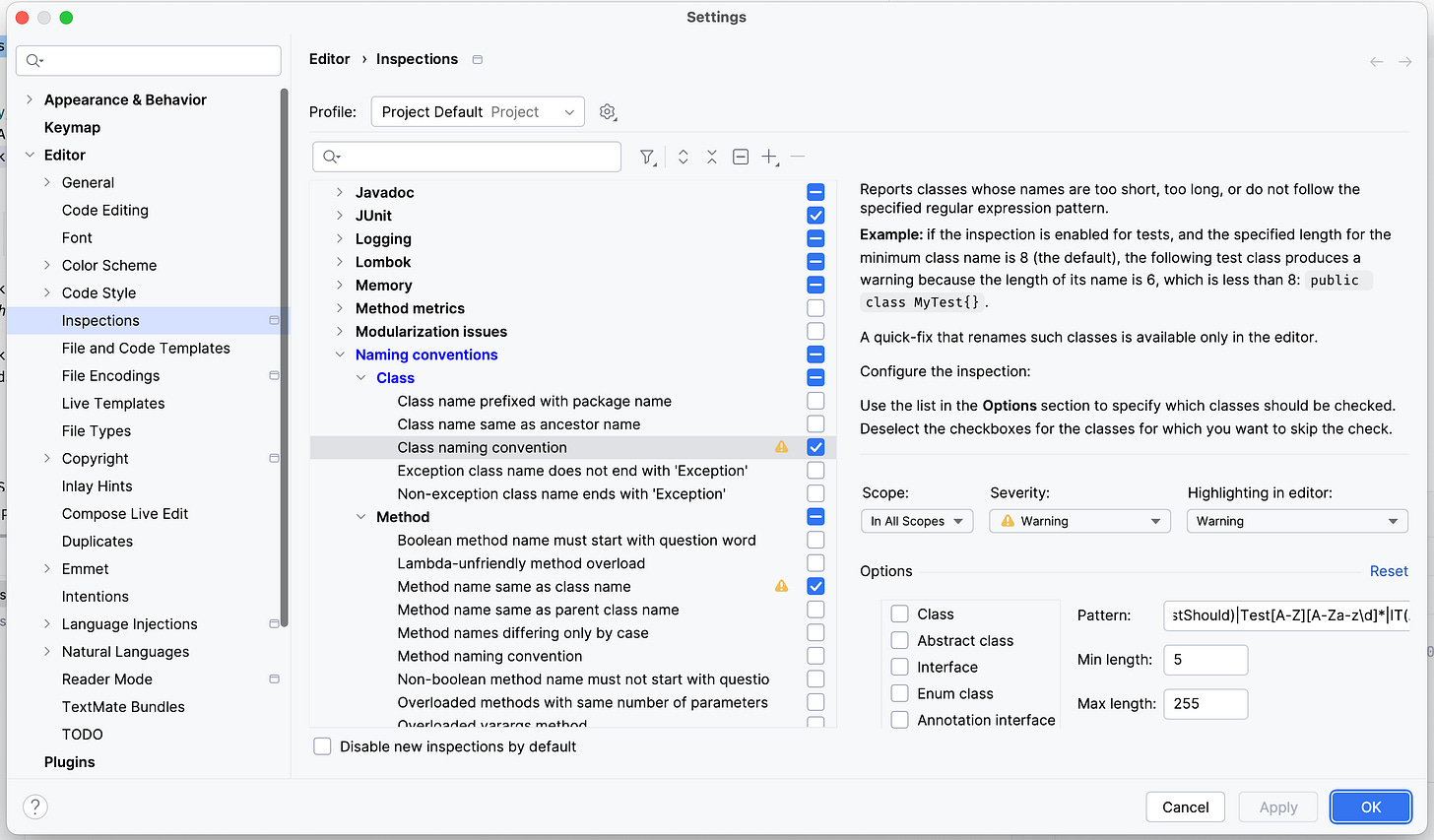
Task: Click the add inspection plus icon
Action: (770, 158)
